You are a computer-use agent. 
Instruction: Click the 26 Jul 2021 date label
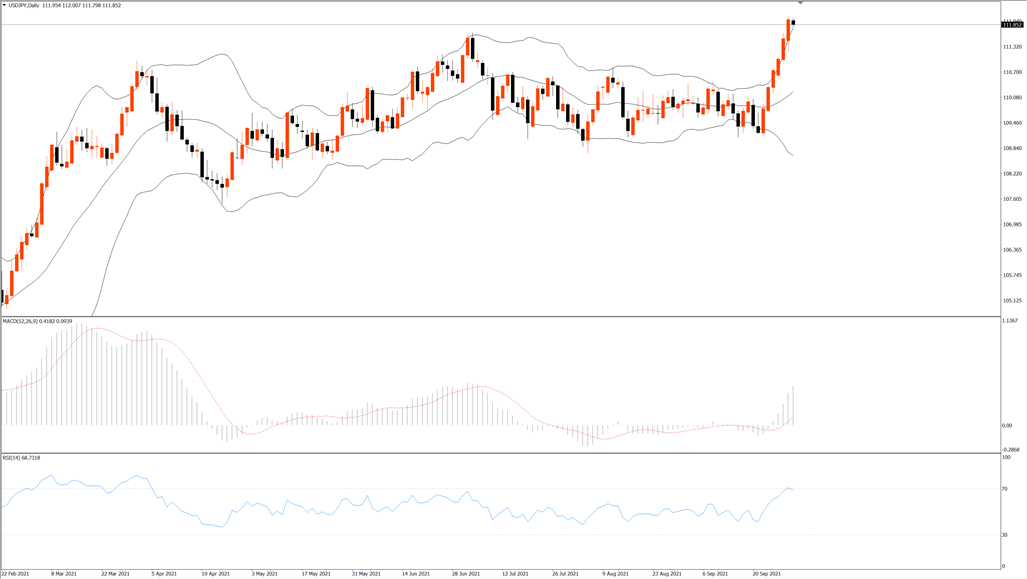[x=565, y=574]
